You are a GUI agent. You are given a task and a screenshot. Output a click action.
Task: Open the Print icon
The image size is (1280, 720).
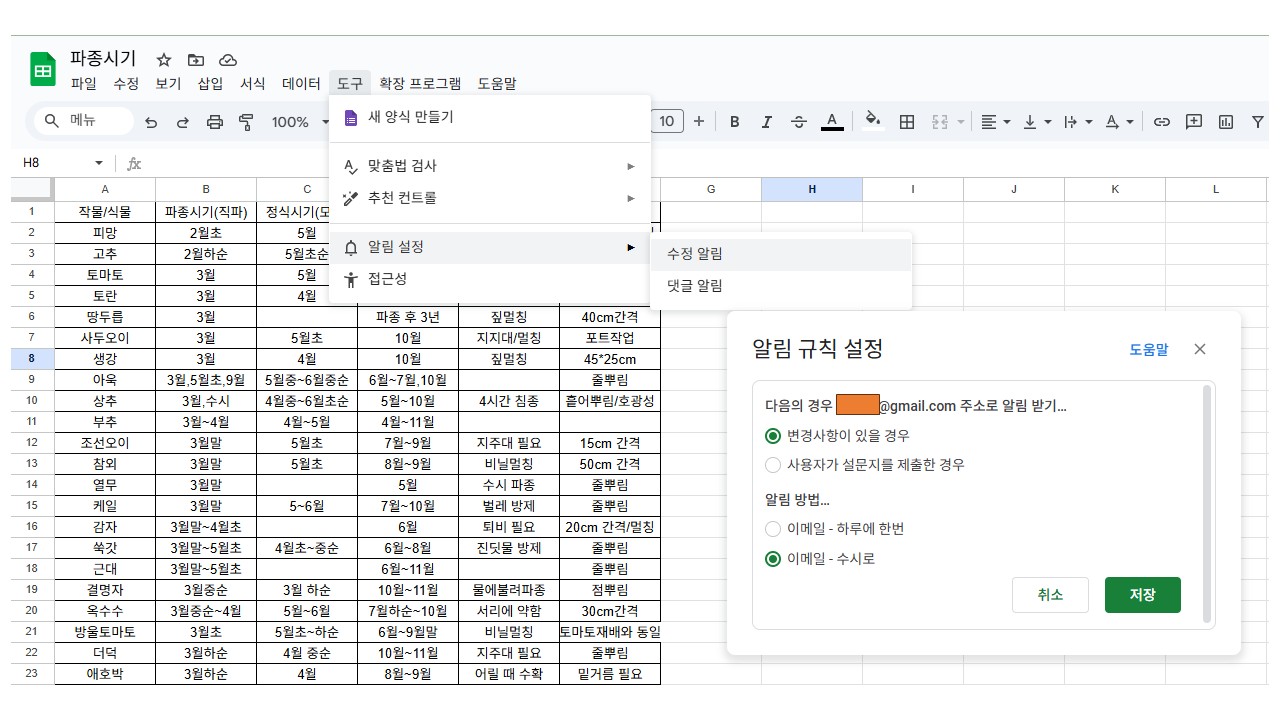pos(215,121)
